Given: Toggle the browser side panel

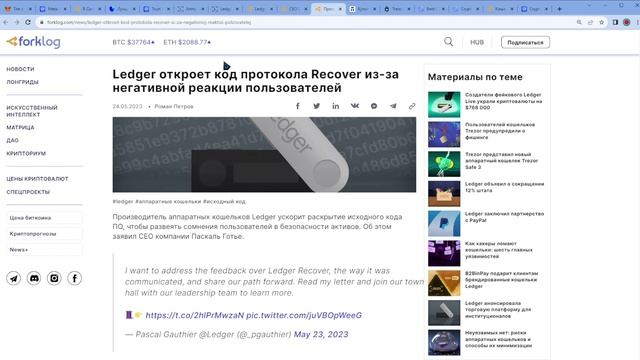Looking at the screenshot, I should point(615,22).
